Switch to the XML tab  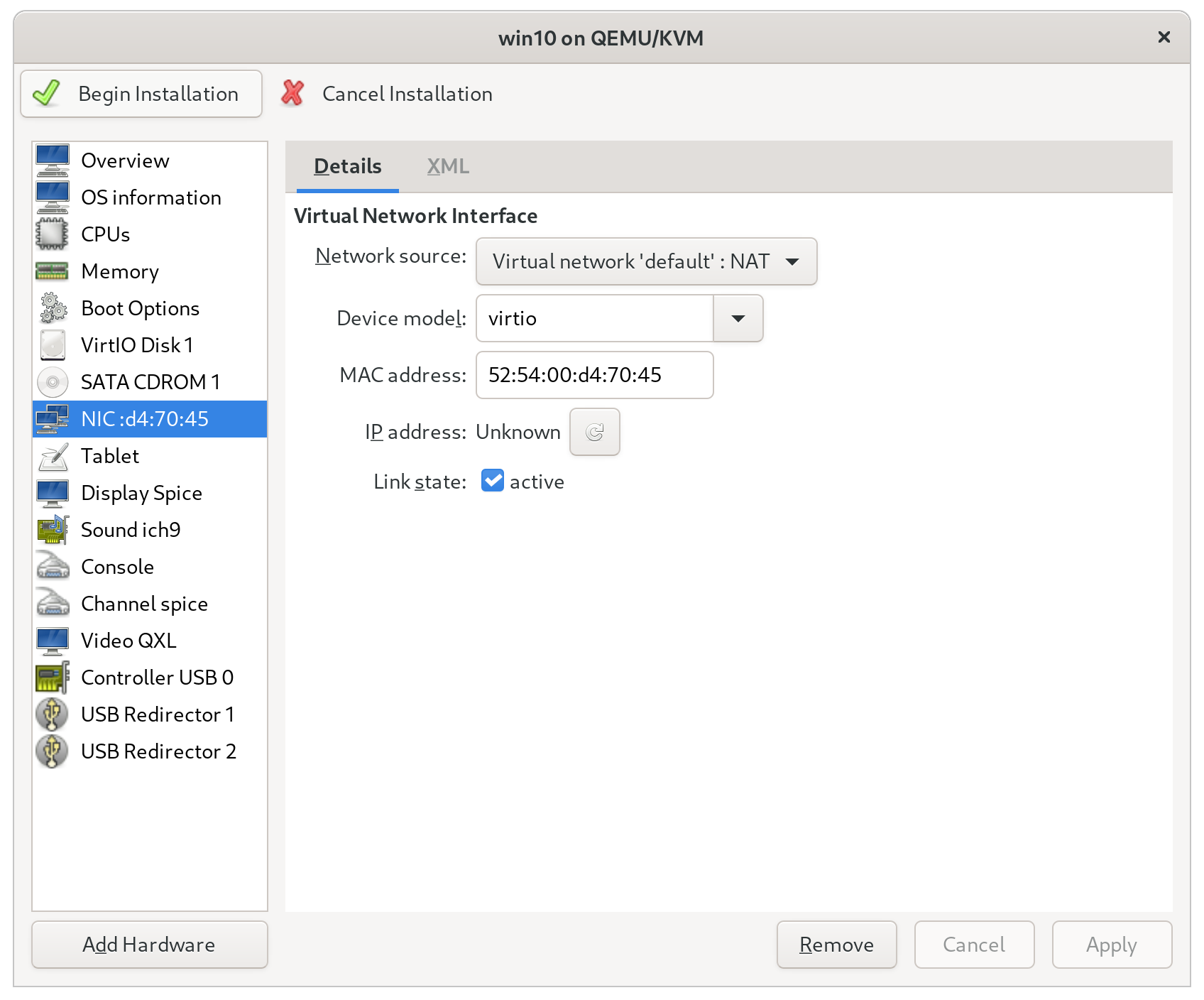448,166
